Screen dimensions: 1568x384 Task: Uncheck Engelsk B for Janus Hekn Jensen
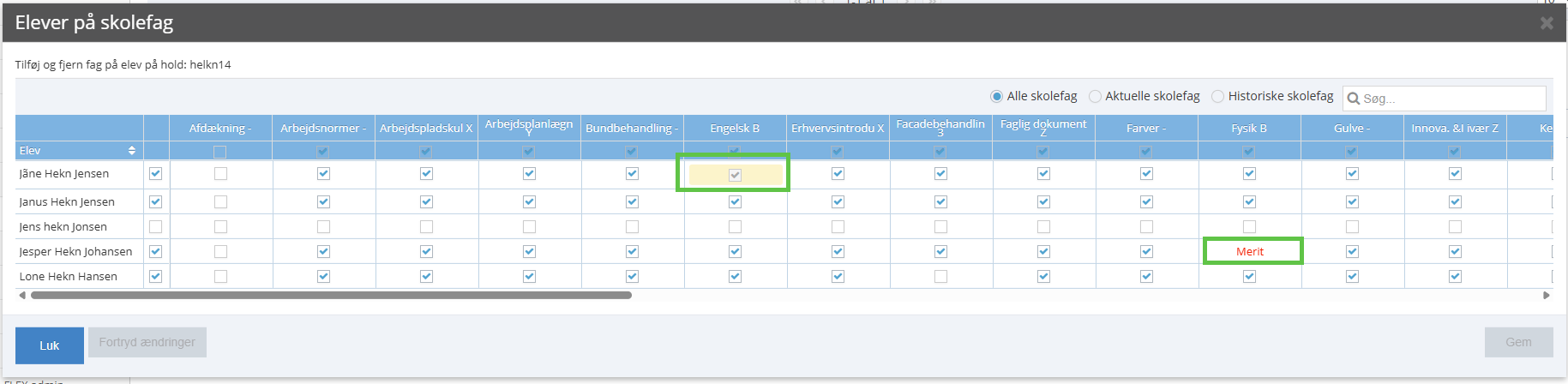(x=735, y=202)
